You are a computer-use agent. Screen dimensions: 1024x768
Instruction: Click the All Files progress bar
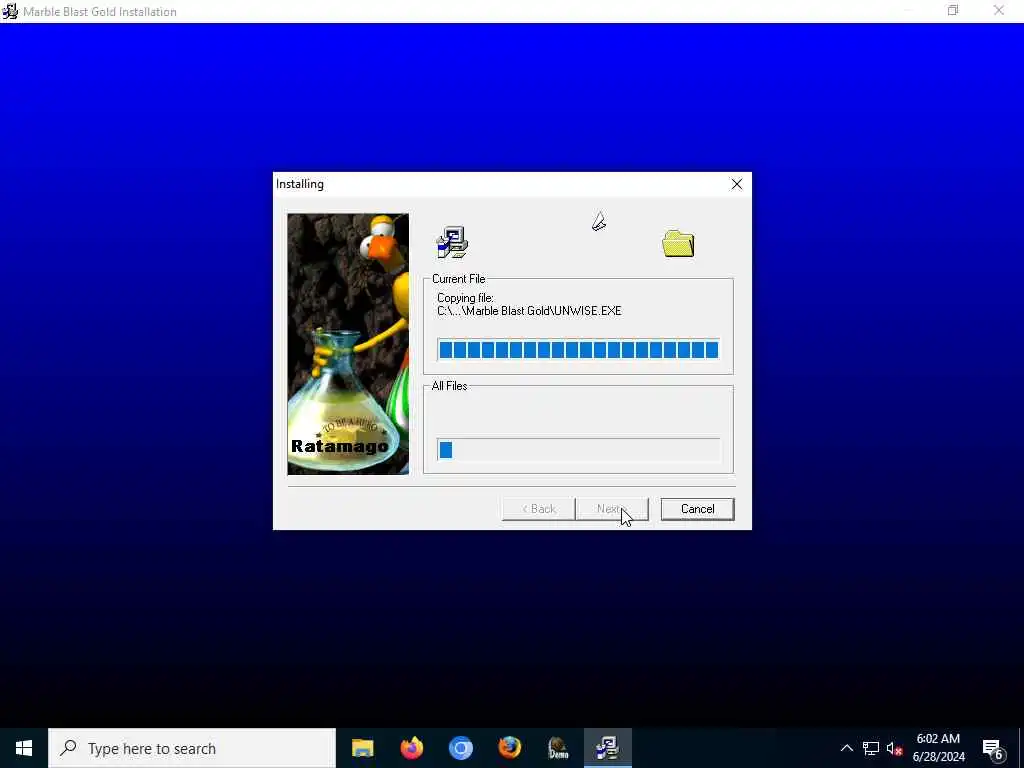click(x=579, y=449)
